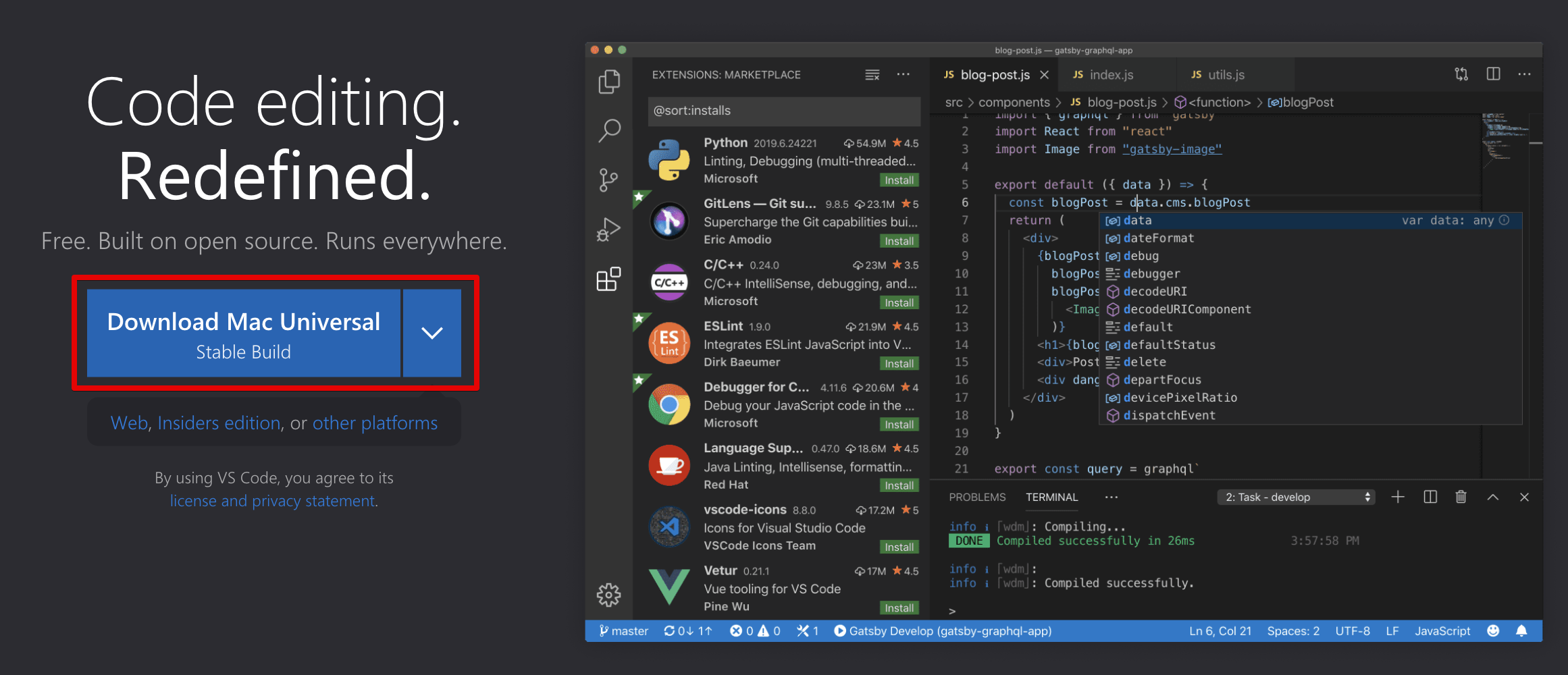Open the download options dropdown arrow
Screen dimensions: 1568x675
432,333
